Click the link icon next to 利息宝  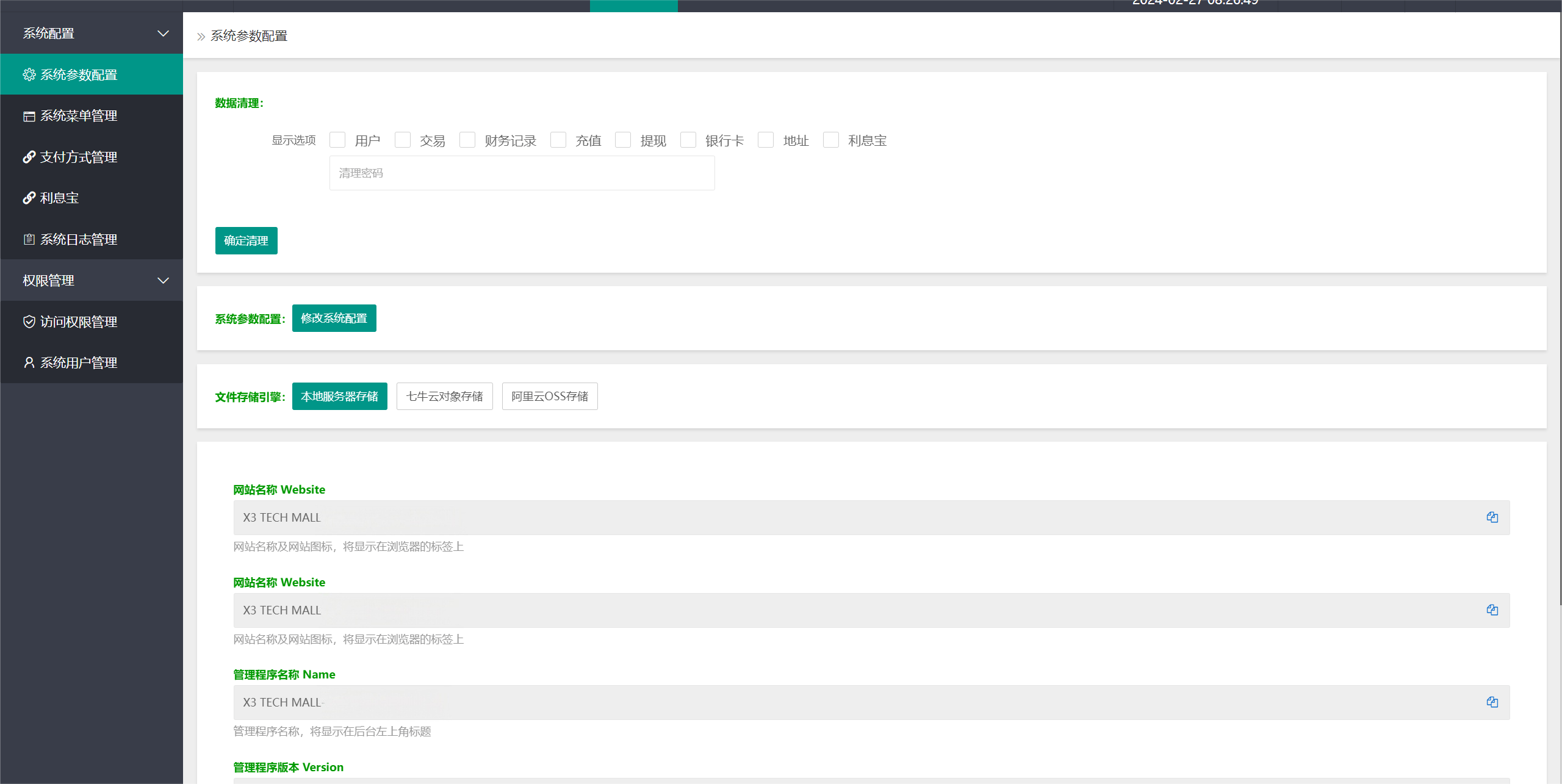point(29,198)
